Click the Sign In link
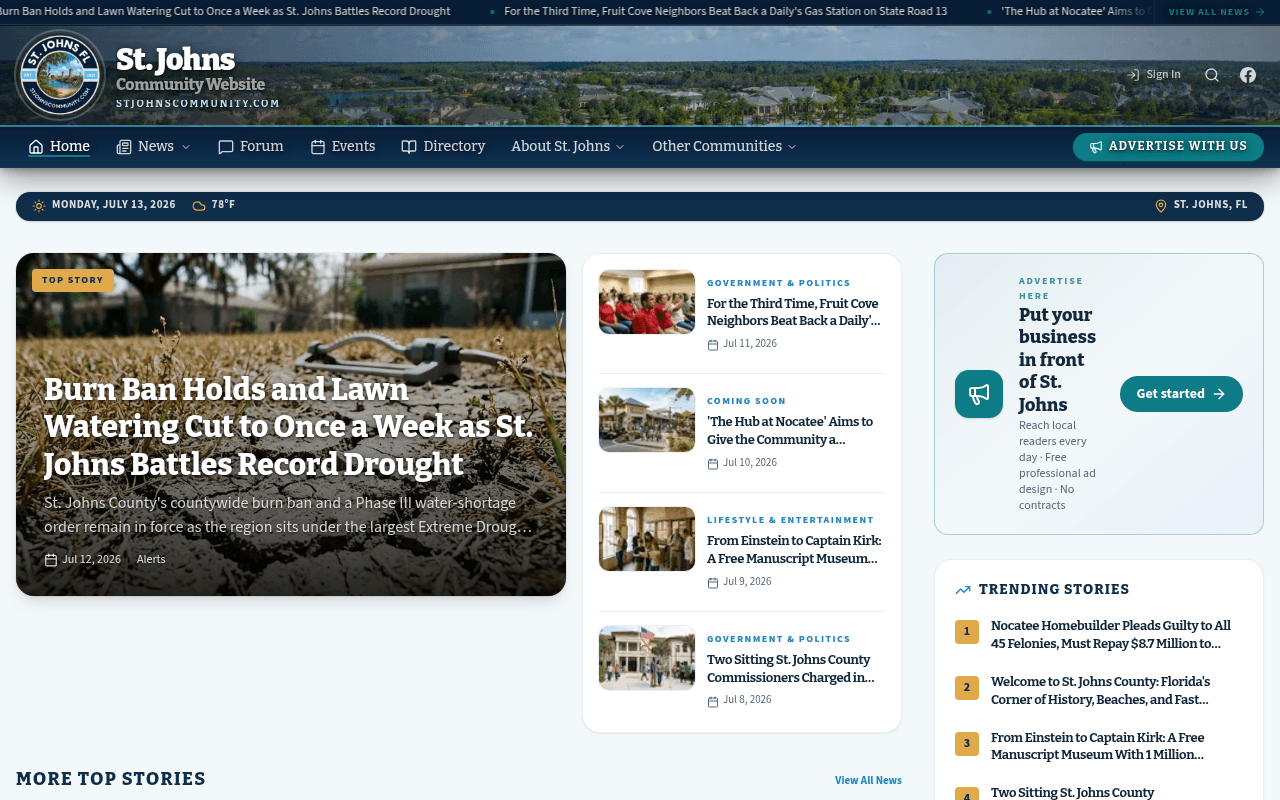This screenshot has height=800, width=1280. (1154, 75)
